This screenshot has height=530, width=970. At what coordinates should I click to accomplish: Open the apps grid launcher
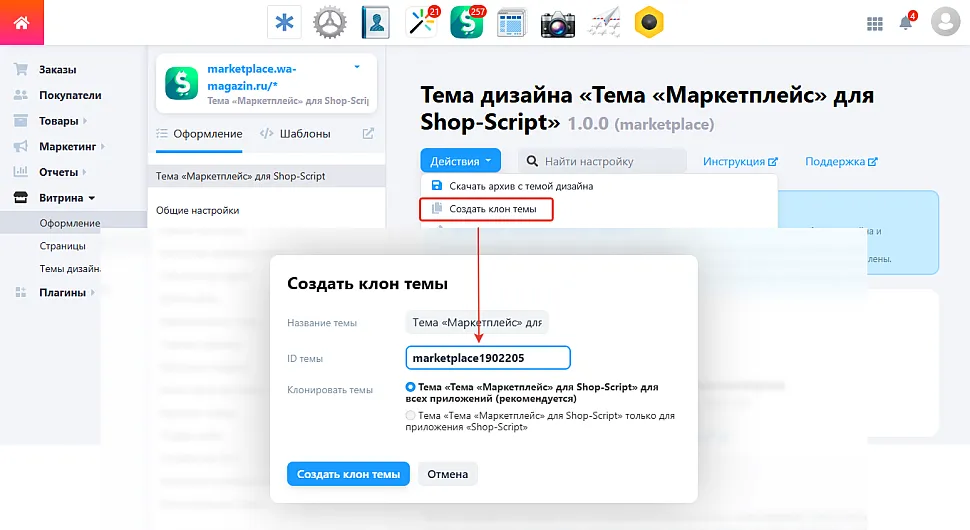[x=875, y=24]
